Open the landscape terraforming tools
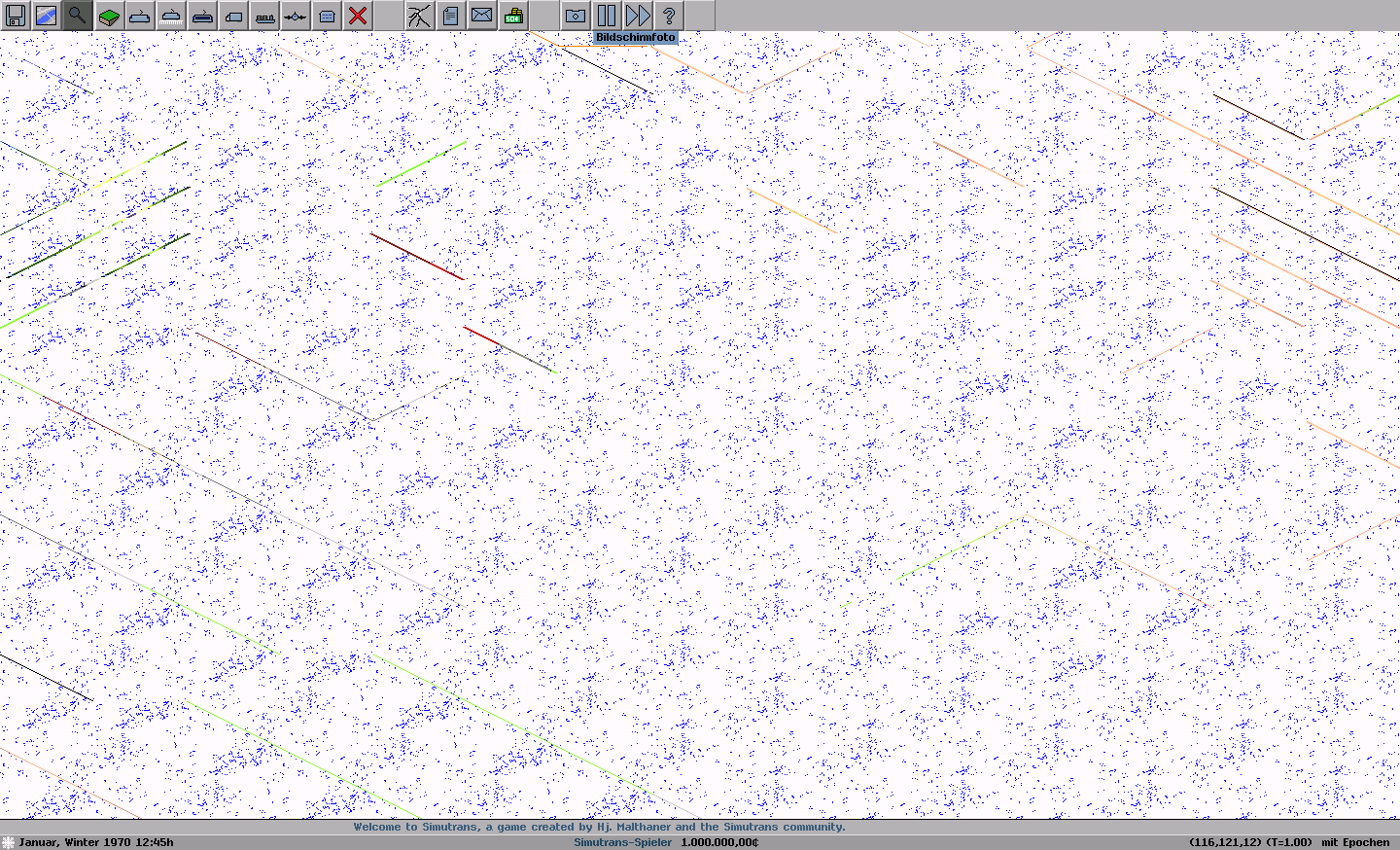Viewport: 1400px width, 850px height. coord(109,16)
